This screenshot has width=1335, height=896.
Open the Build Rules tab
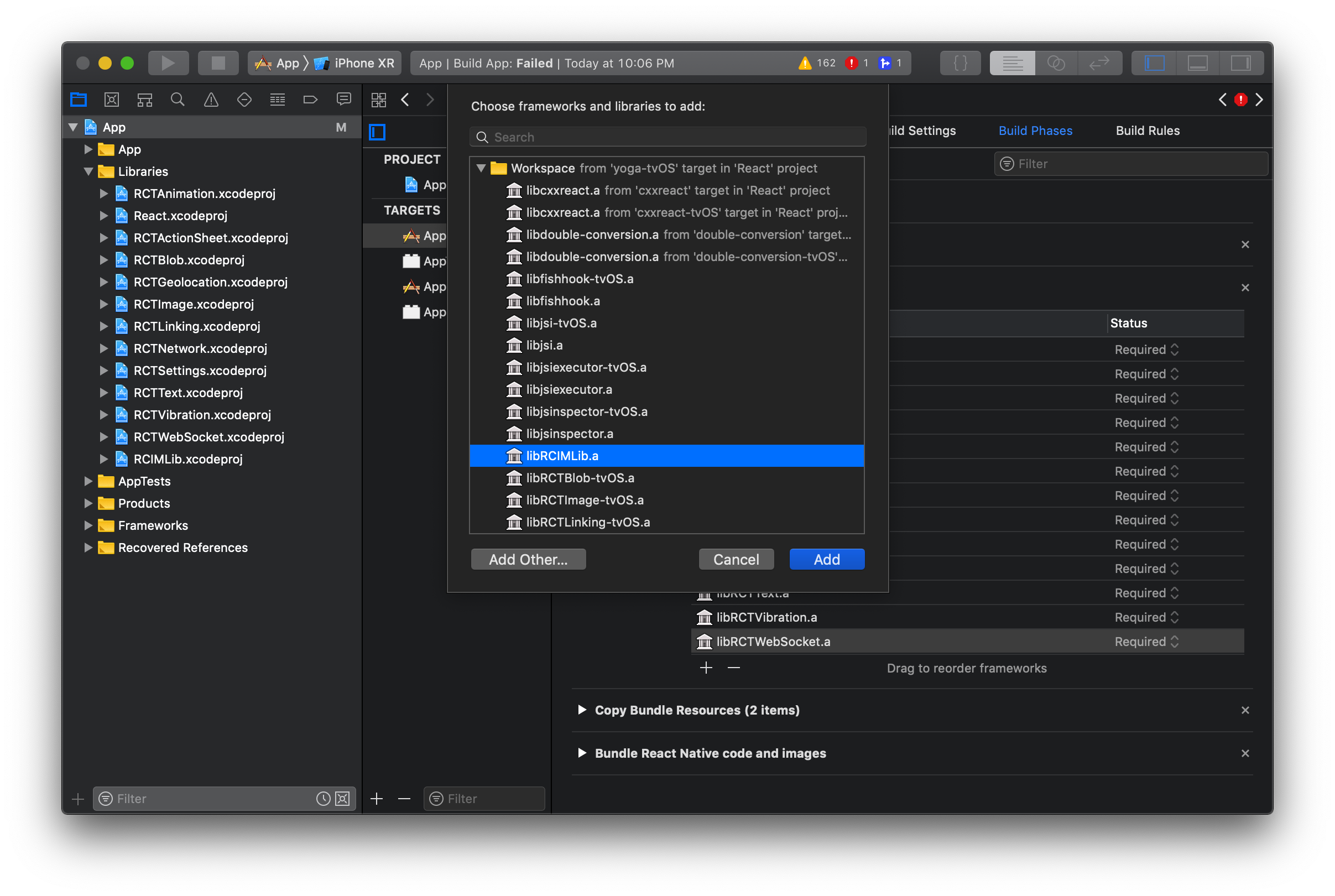tap(1147, 131)
